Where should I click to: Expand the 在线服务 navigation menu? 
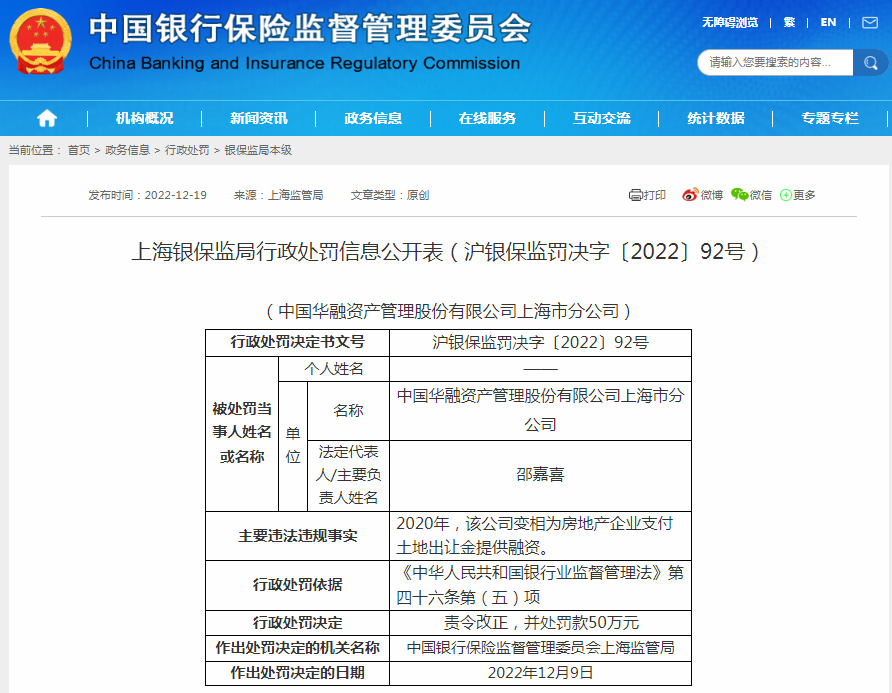click(x=487, y=118)
